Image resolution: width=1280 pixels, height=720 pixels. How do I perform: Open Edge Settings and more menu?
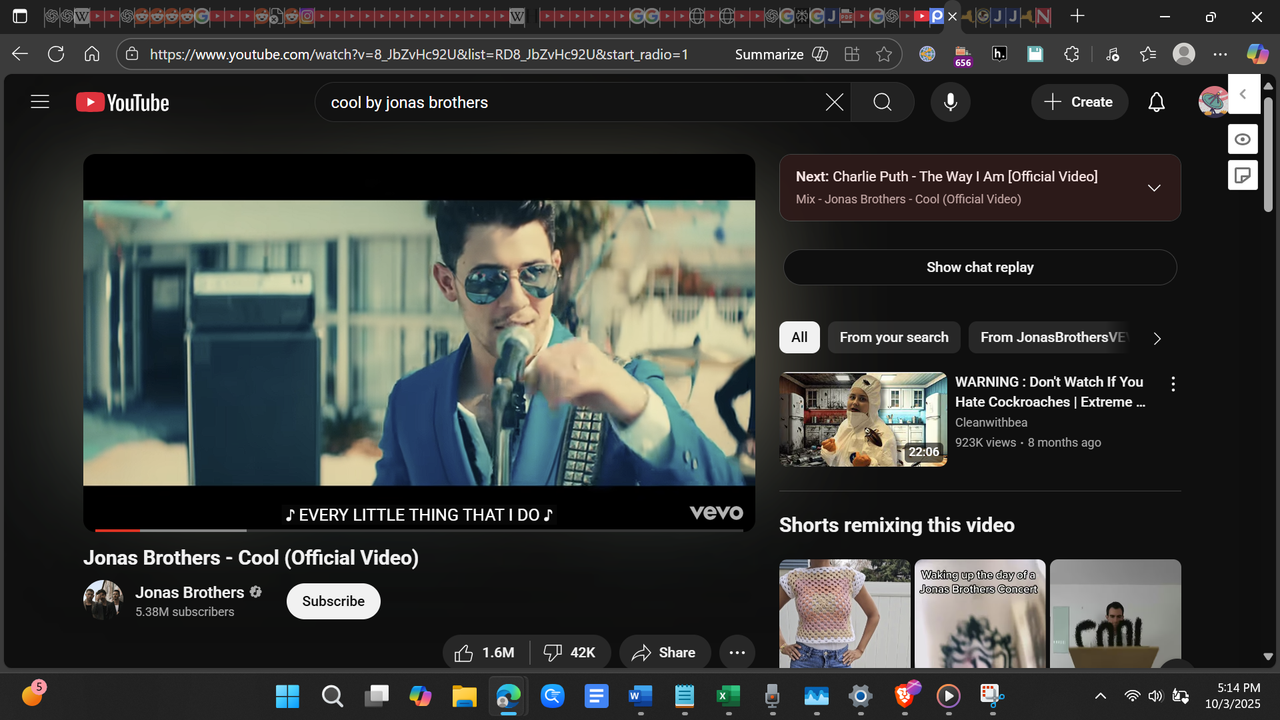(x=1220, y=54)
